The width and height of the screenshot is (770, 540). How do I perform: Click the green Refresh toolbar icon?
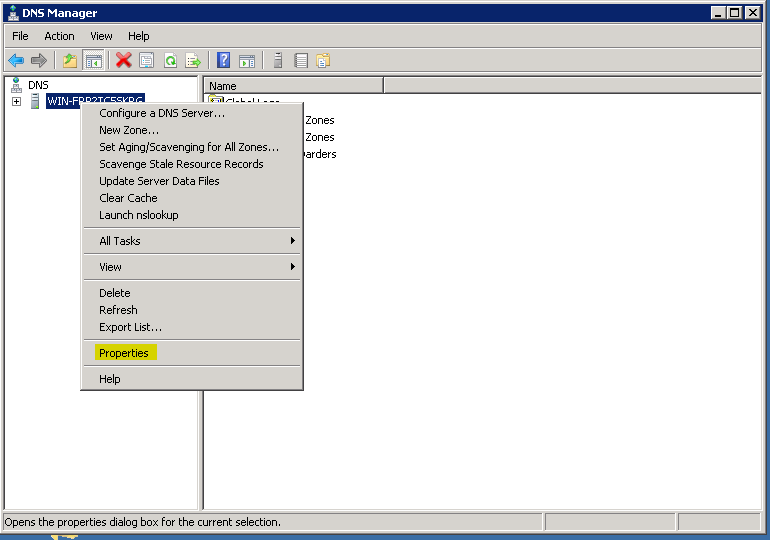pyautogui.click(x=170, y=60)
